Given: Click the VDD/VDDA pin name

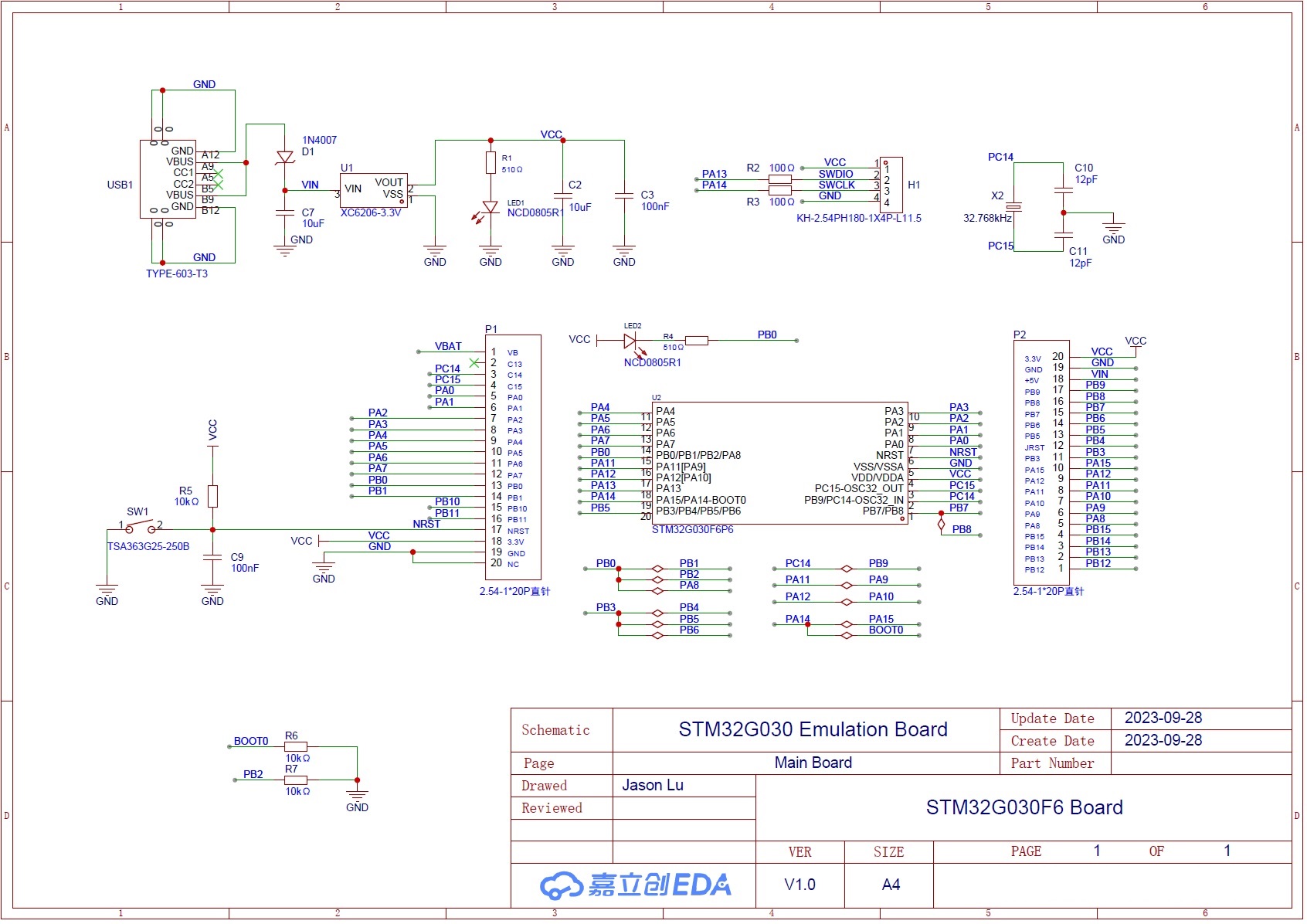Looking at the screenshot, I should (878, 478).
